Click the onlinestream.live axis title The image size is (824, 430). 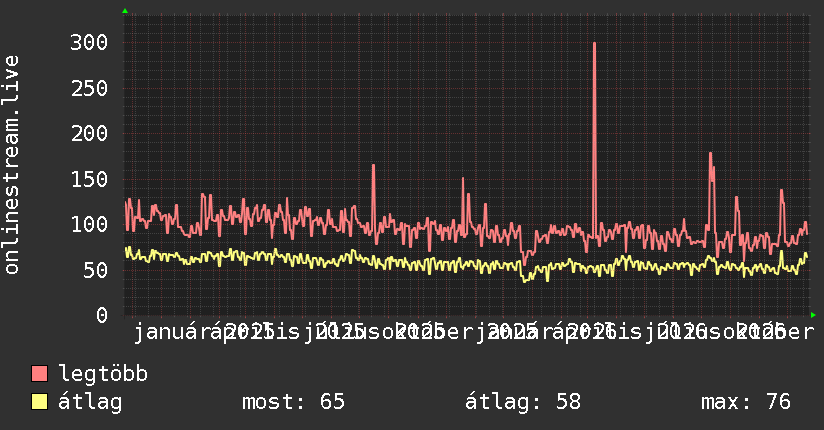tap(12, 165)
